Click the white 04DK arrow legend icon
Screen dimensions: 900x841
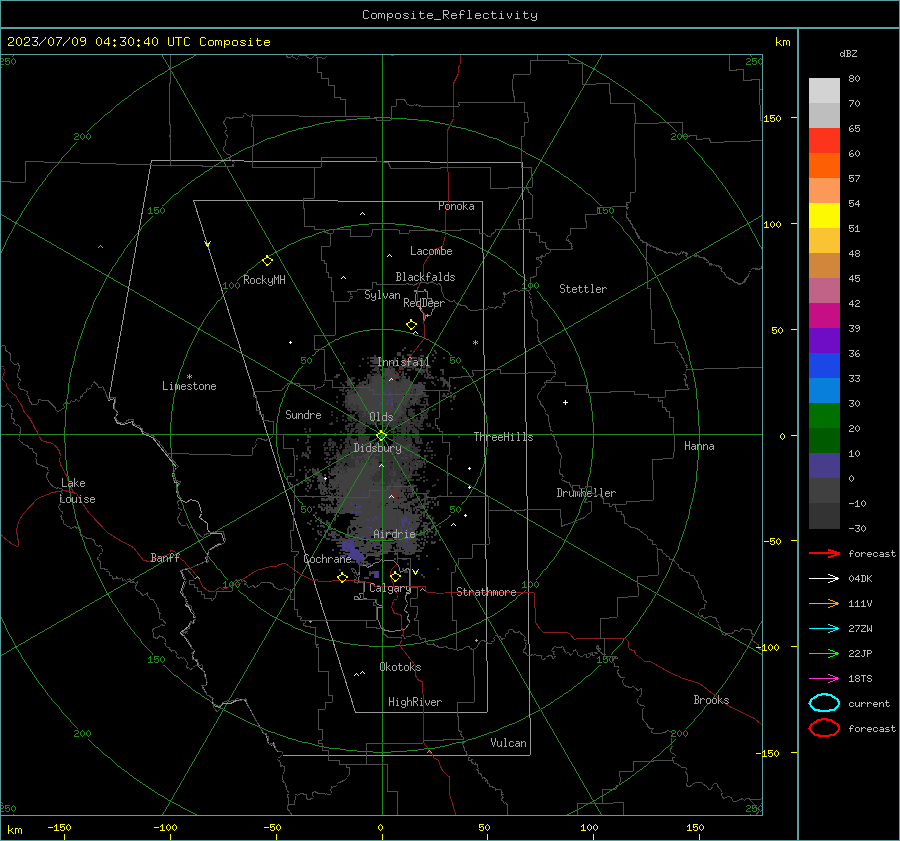pyautogui.click(x=824, y=579)
